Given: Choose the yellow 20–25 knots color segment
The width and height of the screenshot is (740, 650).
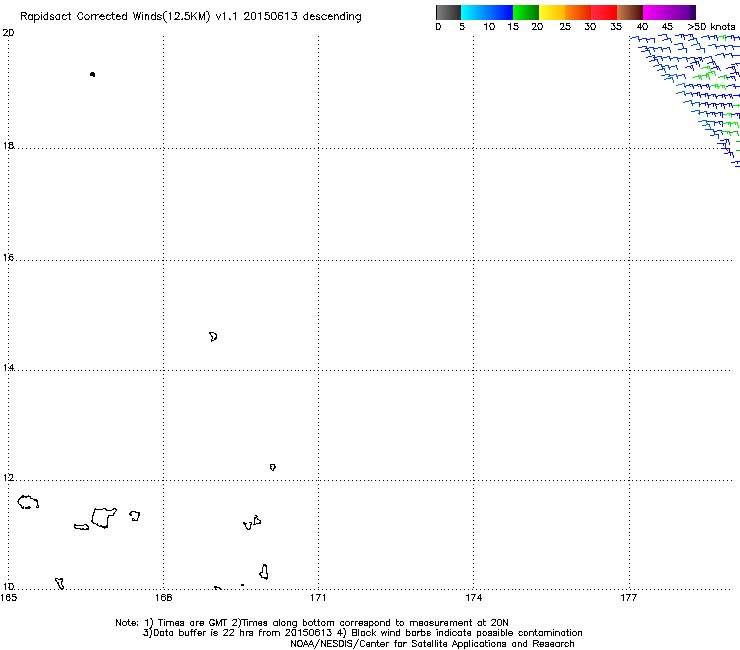Looking at the screenshot, I should (x=552, y=12).
